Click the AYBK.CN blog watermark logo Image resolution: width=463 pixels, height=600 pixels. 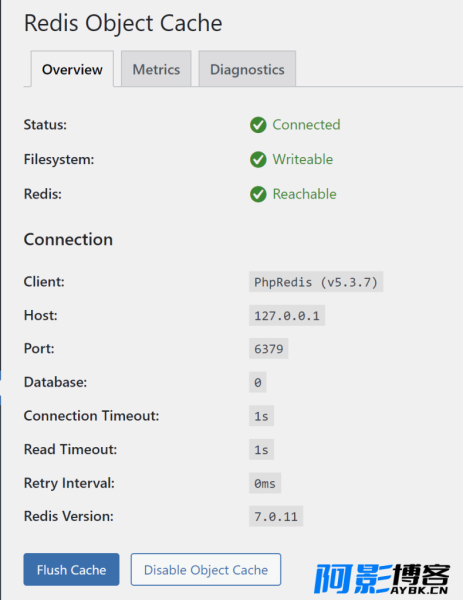[382, 578]
